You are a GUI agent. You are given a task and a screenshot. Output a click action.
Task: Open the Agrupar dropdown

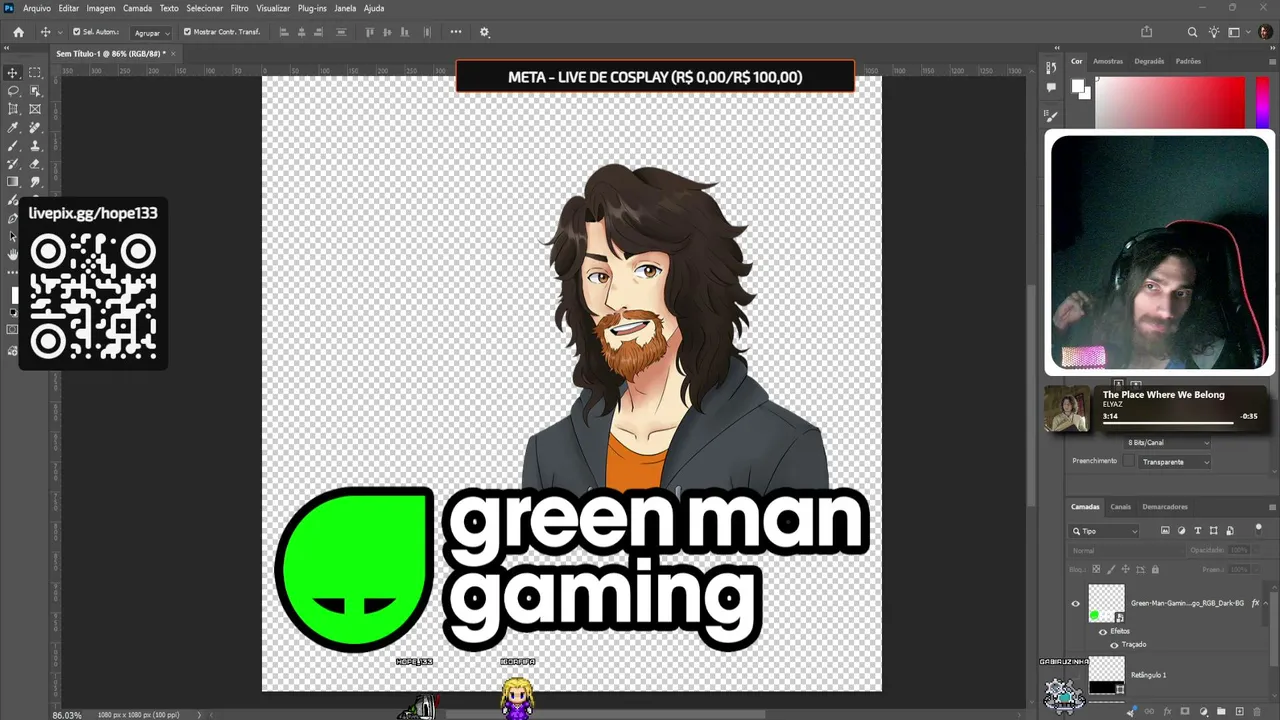click(153, 33)
